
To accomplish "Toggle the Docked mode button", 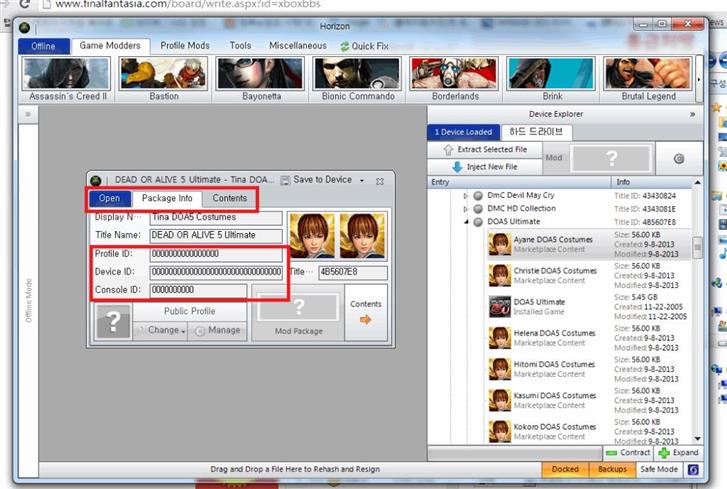I will 565,470.
